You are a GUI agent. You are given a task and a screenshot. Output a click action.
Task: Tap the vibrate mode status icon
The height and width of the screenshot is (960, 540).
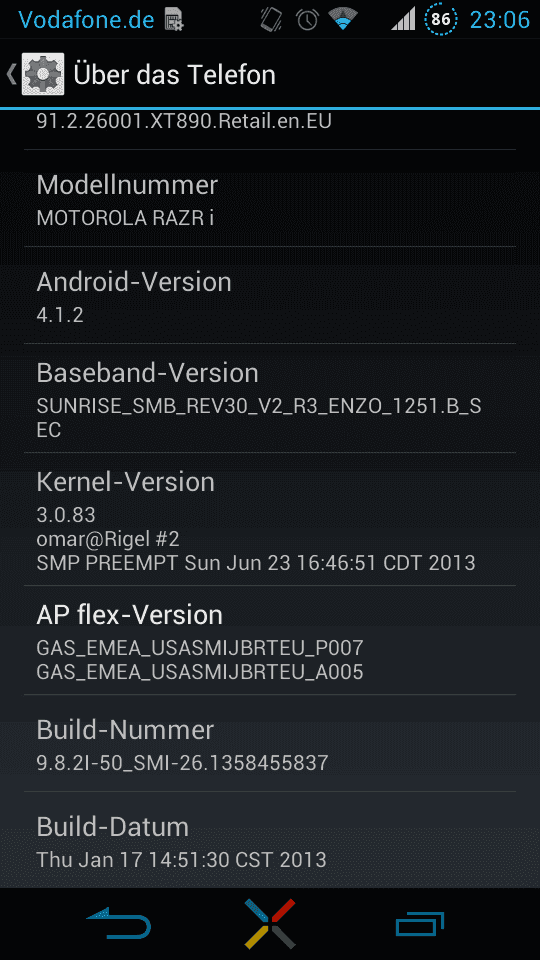point(271,20)
